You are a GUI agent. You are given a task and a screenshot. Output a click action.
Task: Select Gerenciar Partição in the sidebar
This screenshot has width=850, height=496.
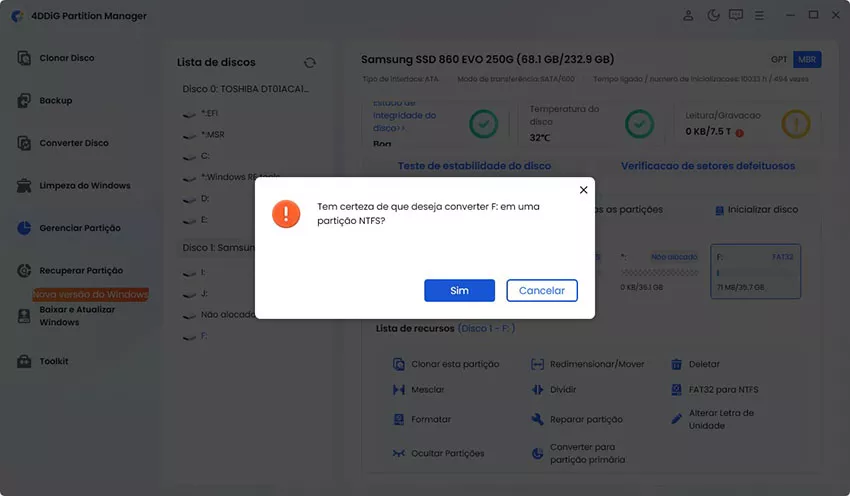[x=80, y=228]
